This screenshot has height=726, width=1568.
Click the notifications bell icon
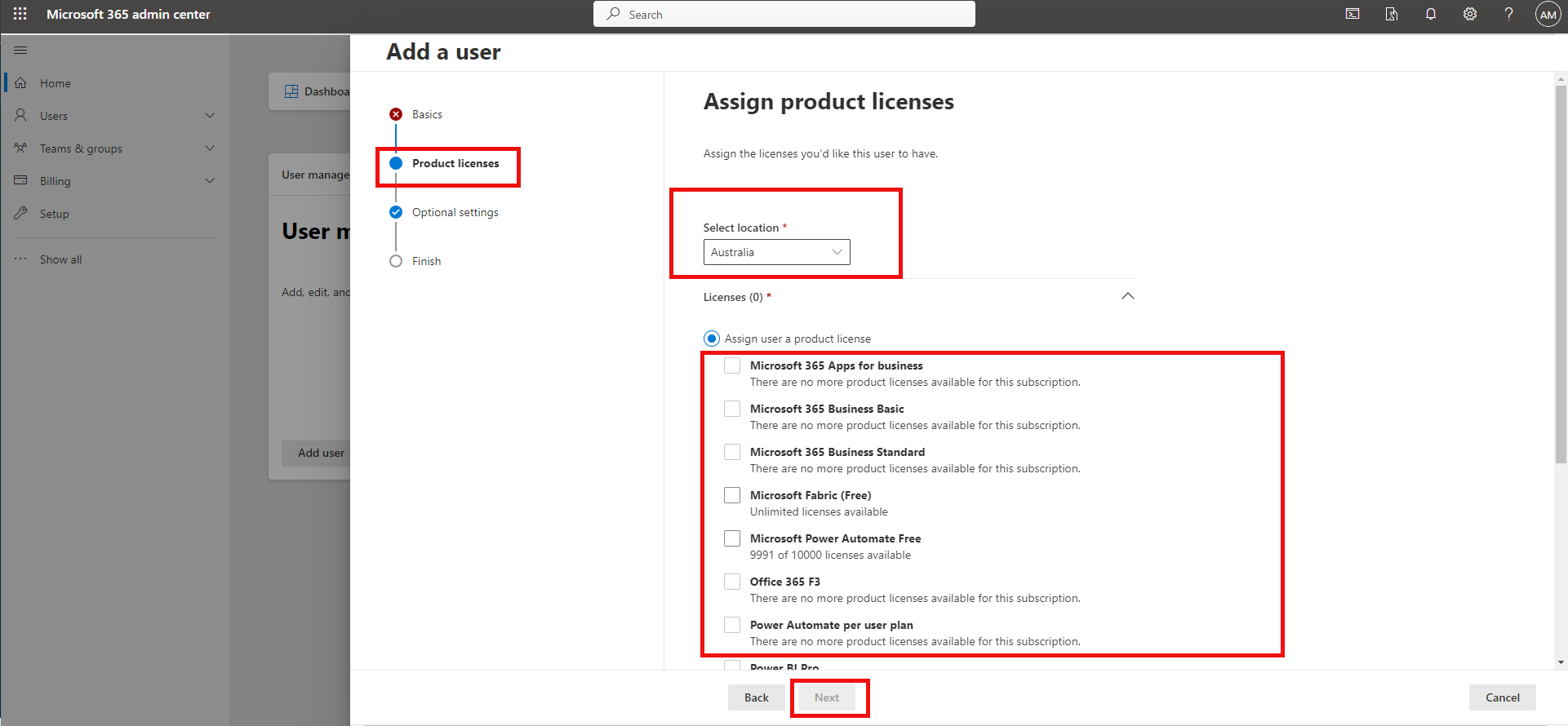pos(1431,14)
